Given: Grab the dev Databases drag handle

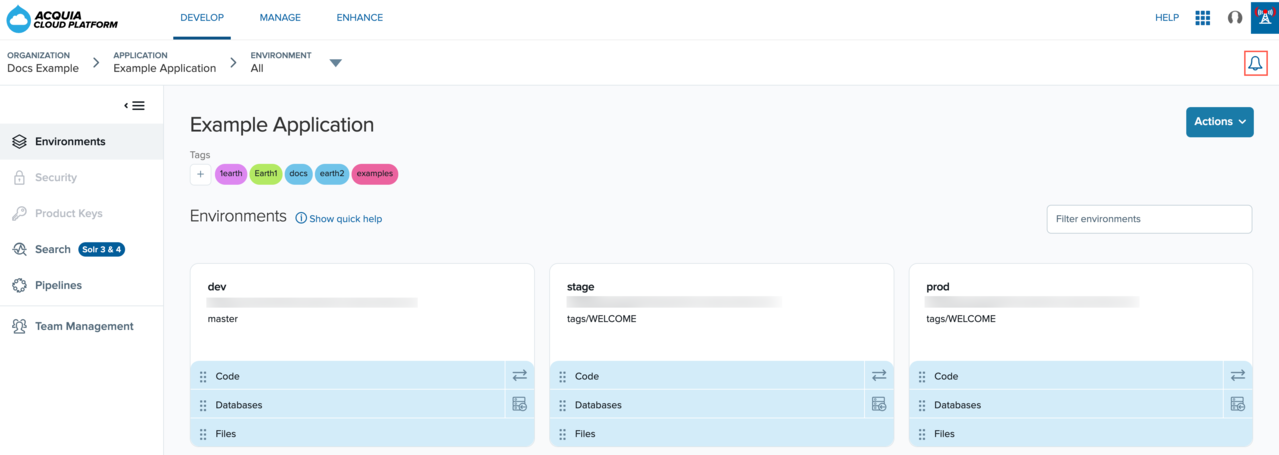Looking at the screenshot, I should click(203, 405).
